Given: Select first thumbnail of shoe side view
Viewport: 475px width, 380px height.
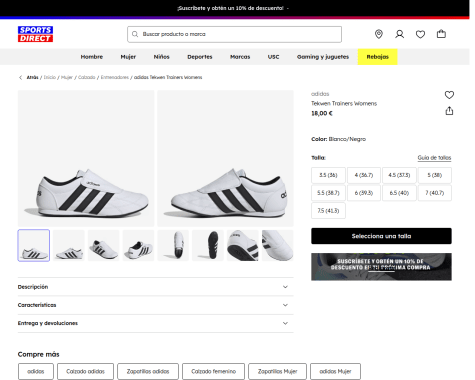Looking at the screenshot, I should [x=34, y=245].
